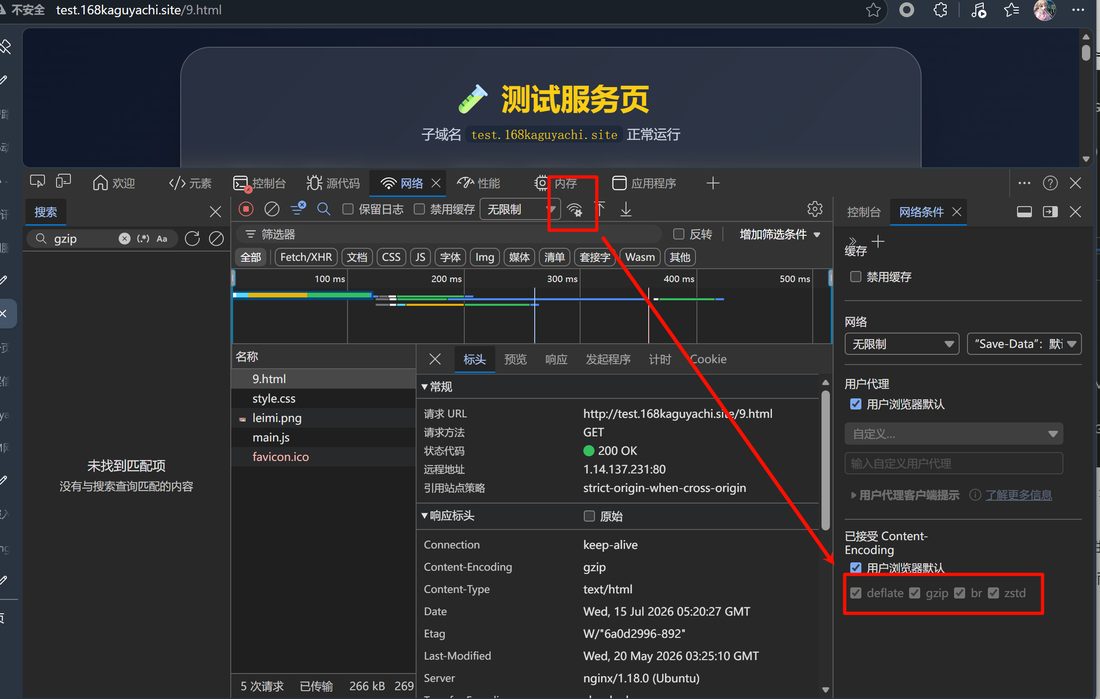Open browser favorites list icon
The image size is (1100, 699).
coord(1012,10)
